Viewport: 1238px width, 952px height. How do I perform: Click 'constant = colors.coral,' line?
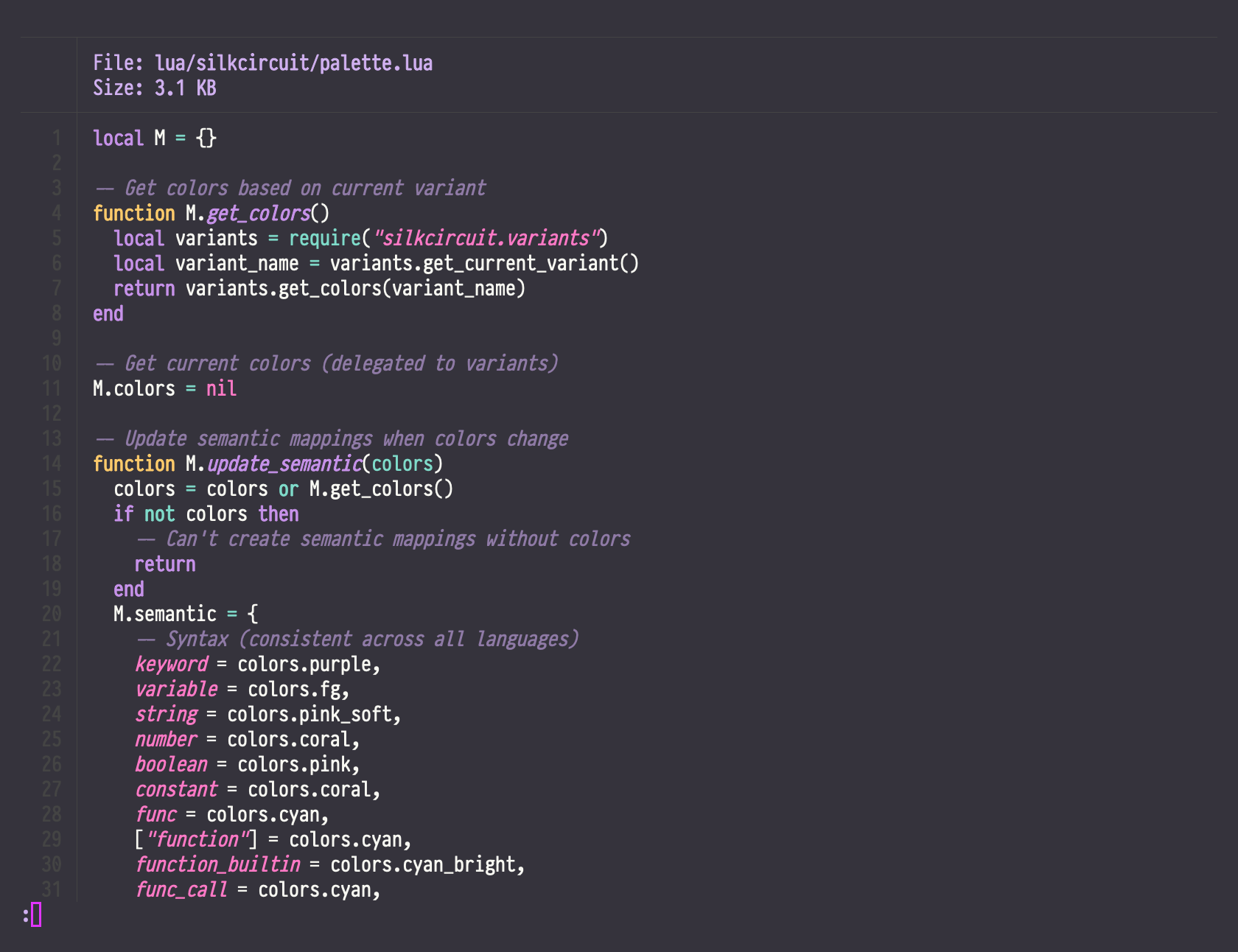tap(258, 790)
